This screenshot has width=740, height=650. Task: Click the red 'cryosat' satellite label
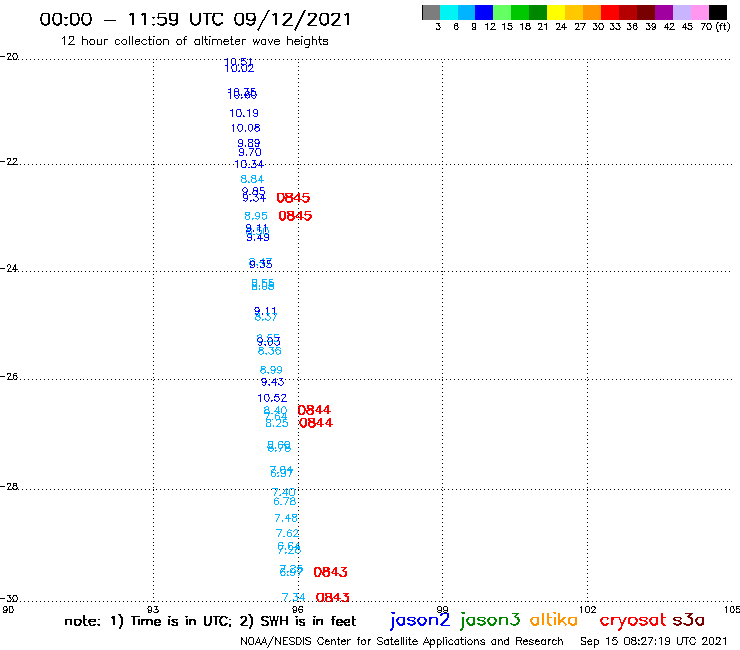[x=633, y=621]
